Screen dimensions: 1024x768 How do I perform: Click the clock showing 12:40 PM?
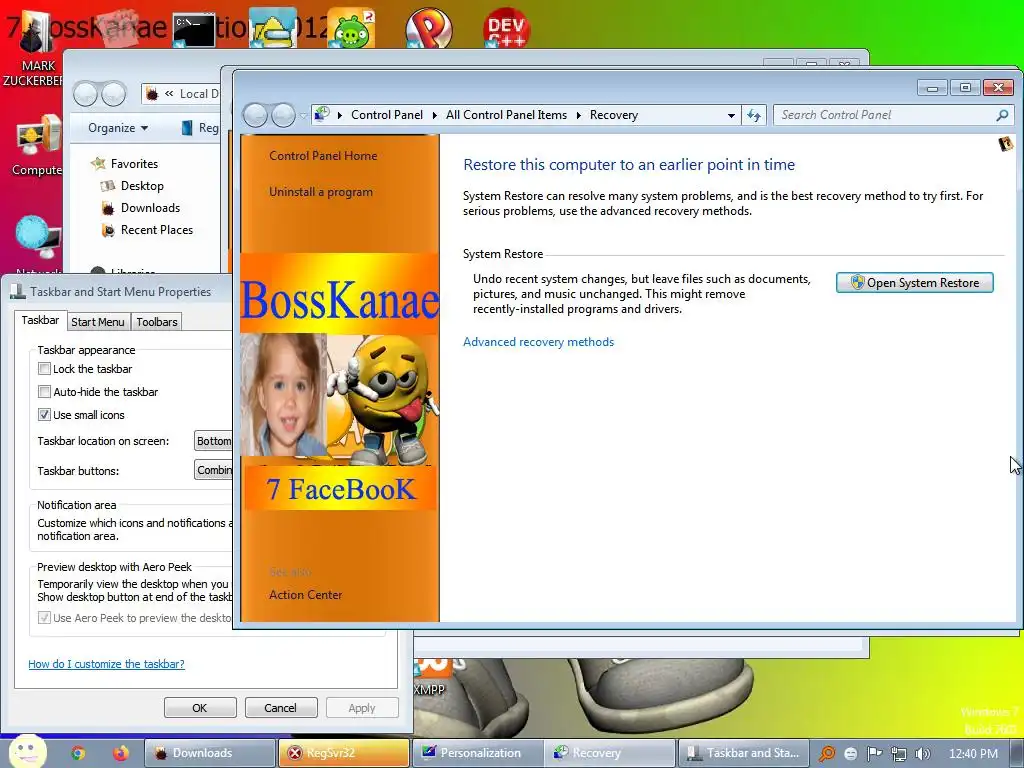click(x=973, y=754)
